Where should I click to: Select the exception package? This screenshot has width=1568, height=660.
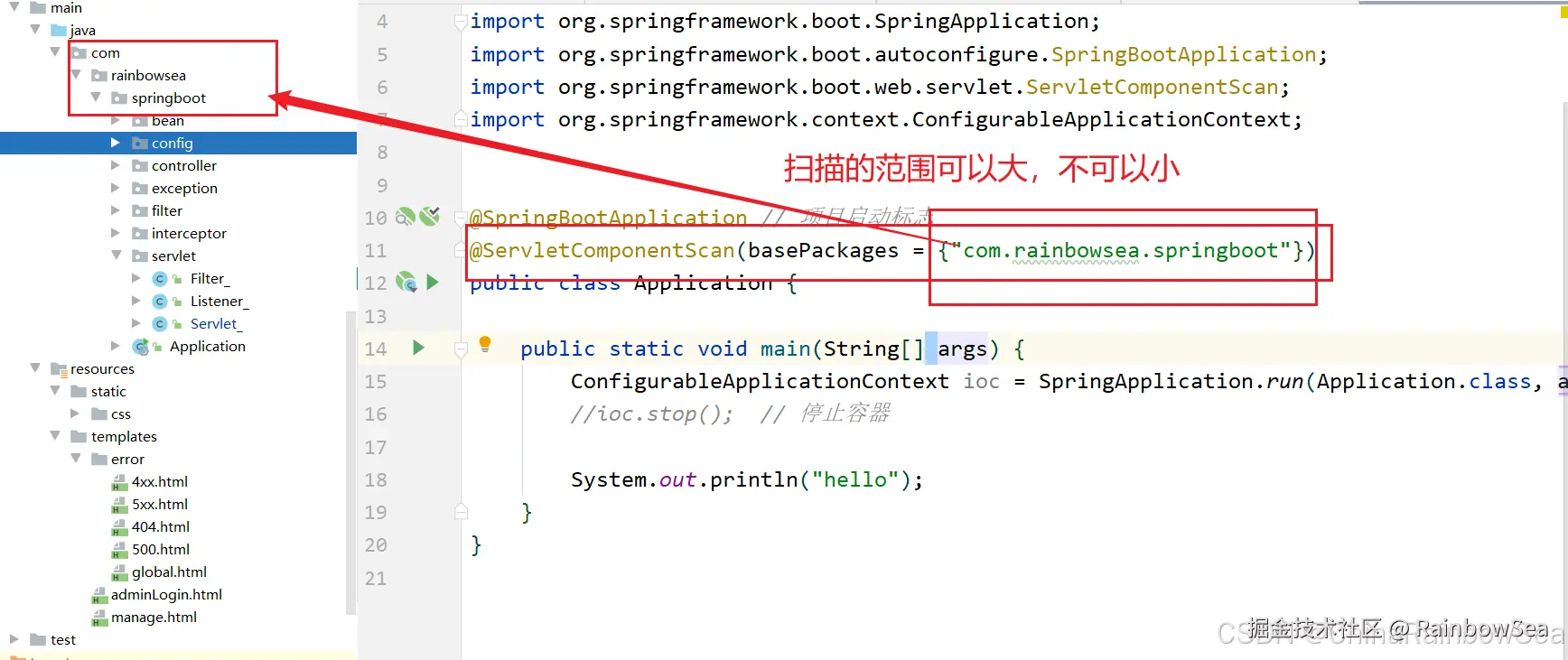click(x=184, y=189)
